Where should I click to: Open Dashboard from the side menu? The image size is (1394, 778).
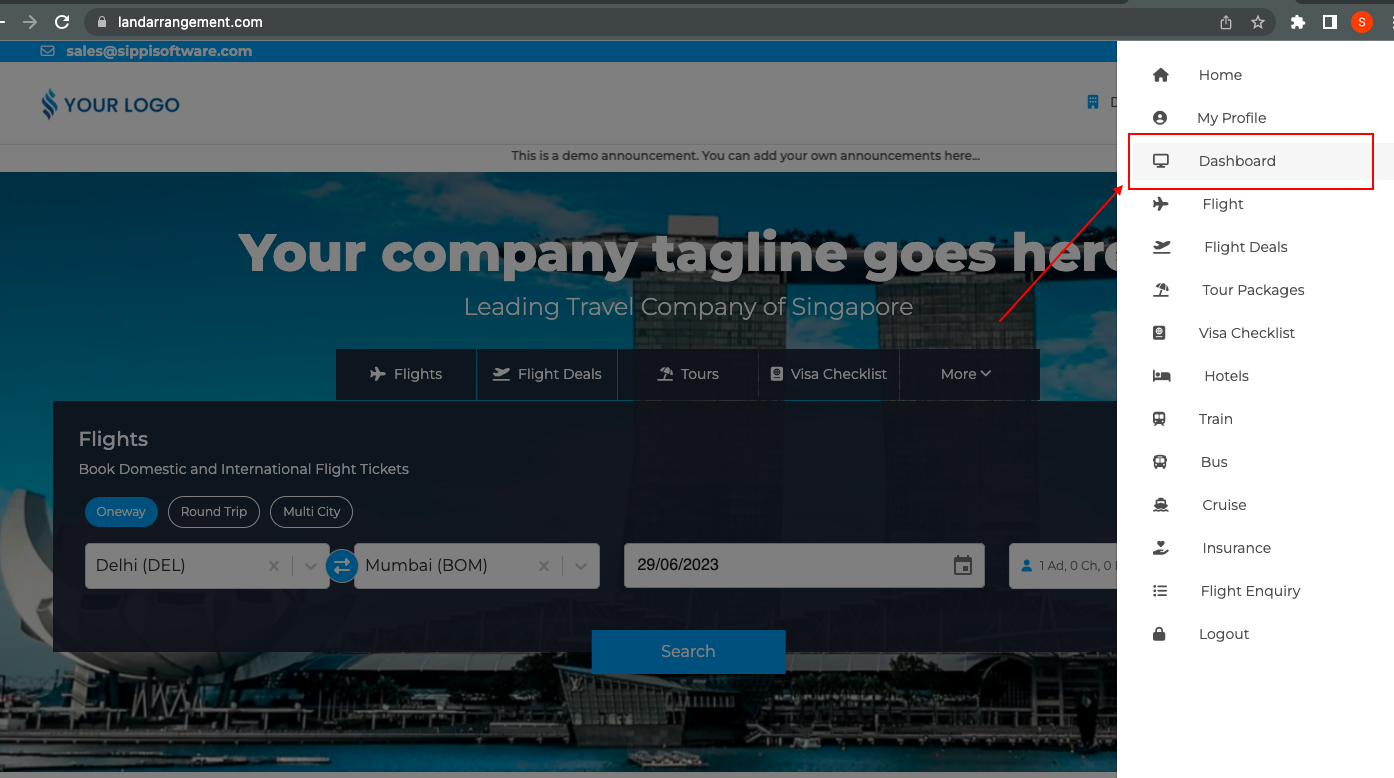pyautogui.click(x=1237, y=161)
